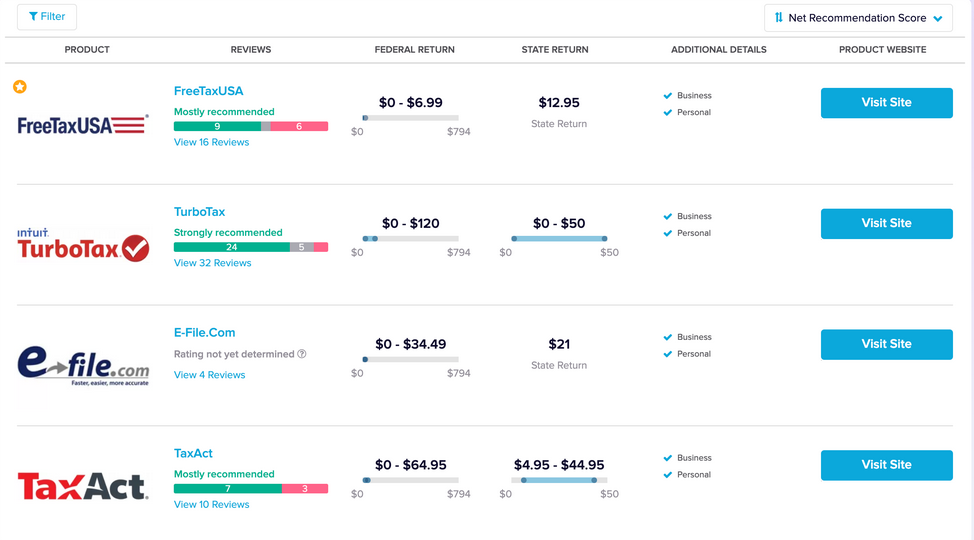Click the TurboTax review rating bar
This screenshot has height=540, width=974.
(251, 247)
